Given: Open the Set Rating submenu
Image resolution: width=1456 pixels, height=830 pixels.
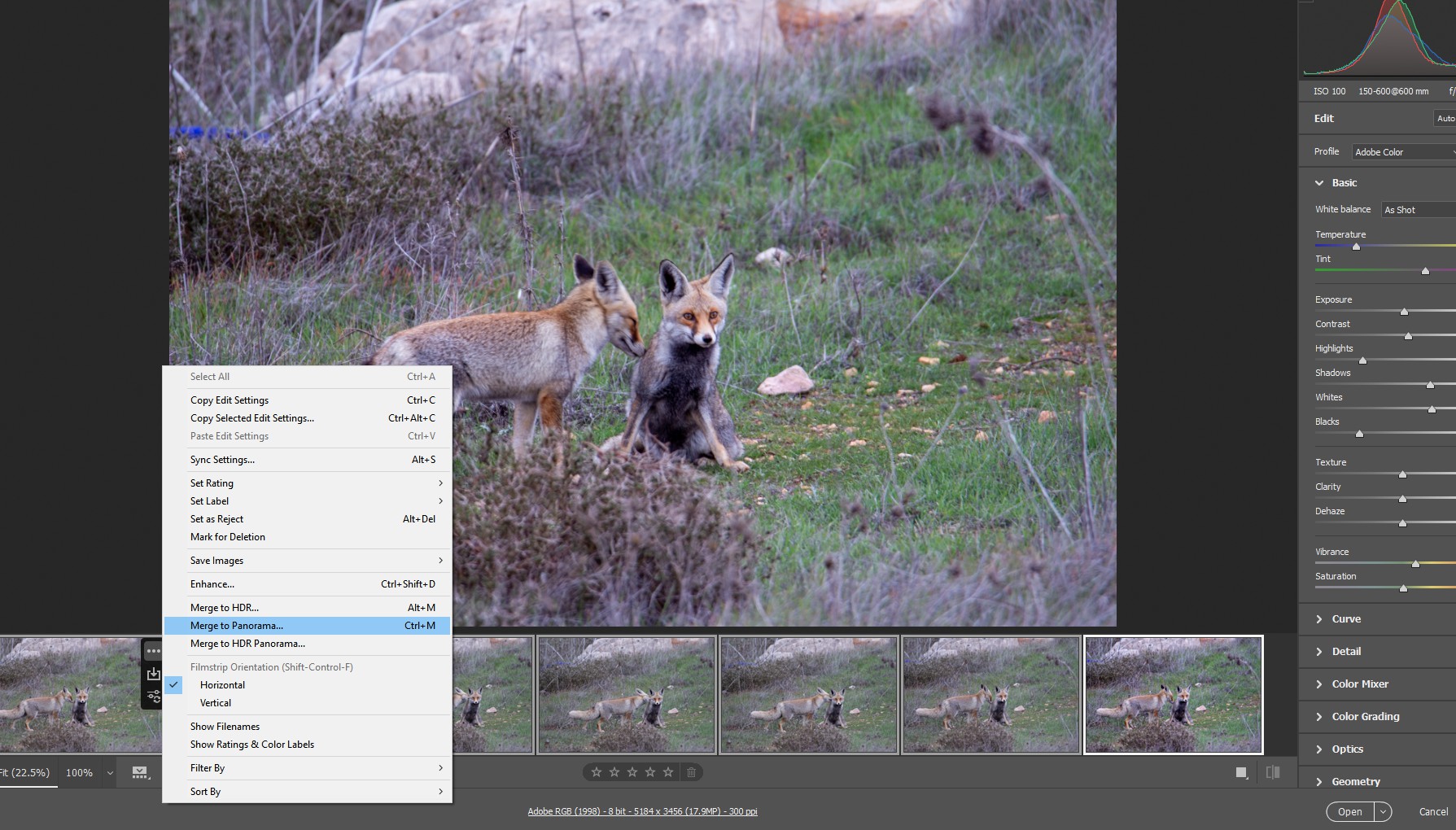Looking at the screenshot, I should tap(307, 483).
